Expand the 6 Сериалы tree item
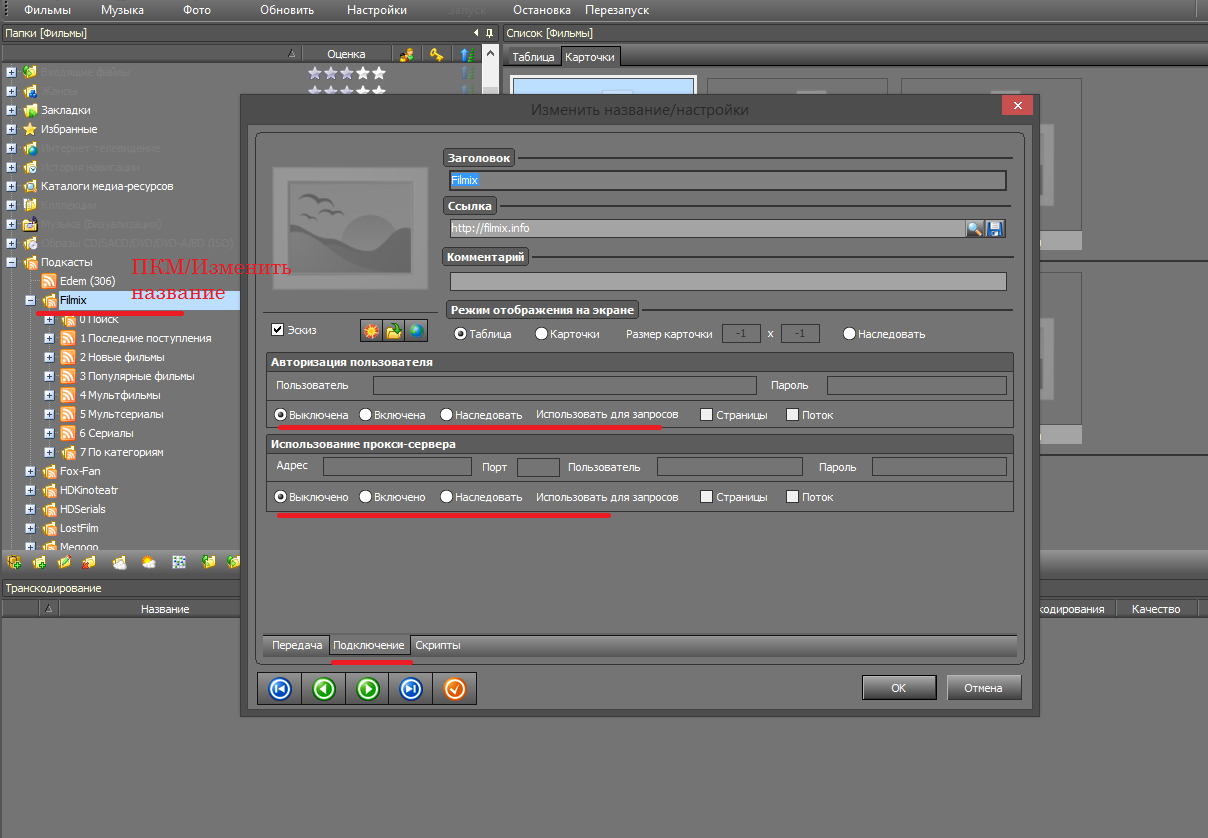 click(x=49, y=433)
